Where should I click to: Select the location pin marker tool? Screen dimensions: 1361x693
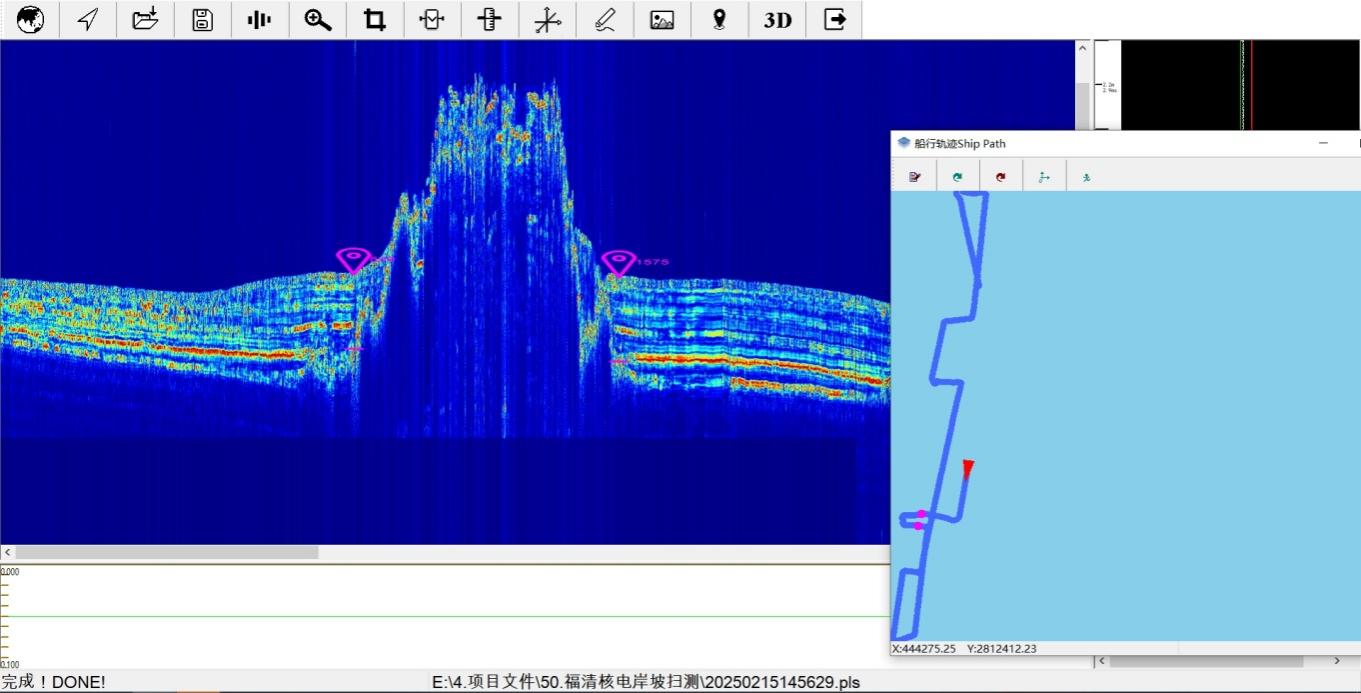719,19
